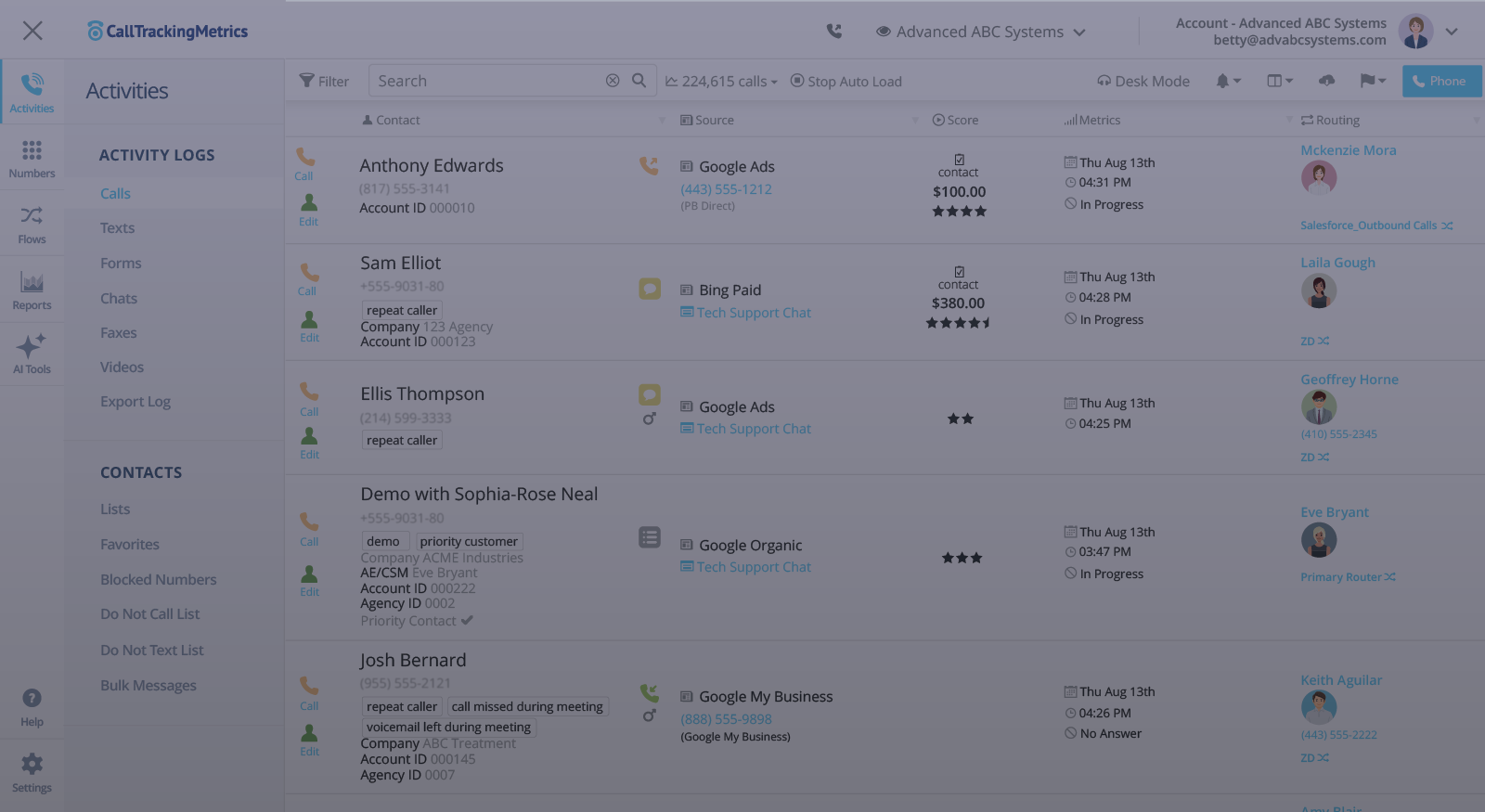1485x812 pixels.
Task: Toggle Stop Auto Load
Action: [846, 82]
